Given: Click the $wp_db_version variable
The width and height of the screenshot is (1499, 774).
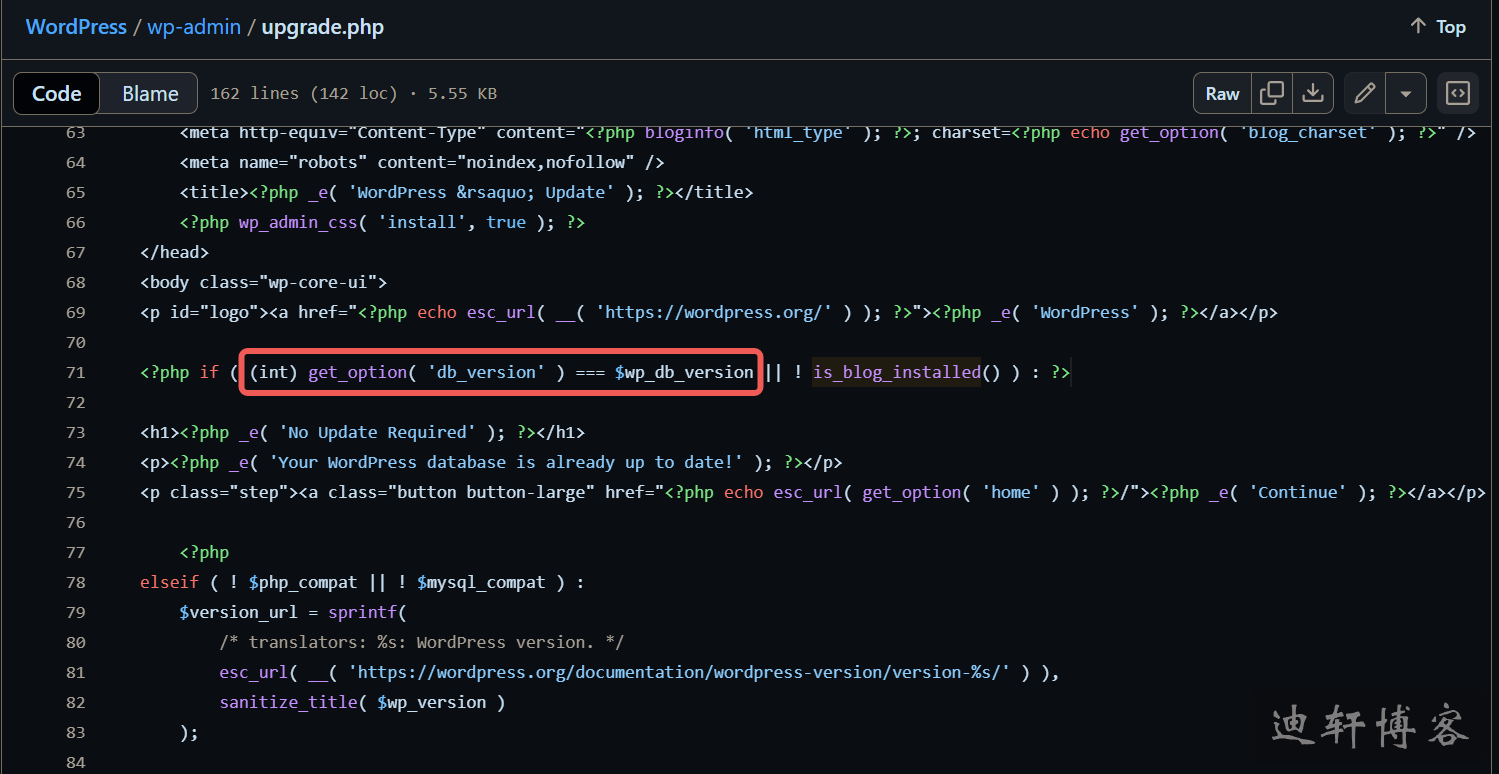Looking at the screenshot, I should [x=684, y=372].
